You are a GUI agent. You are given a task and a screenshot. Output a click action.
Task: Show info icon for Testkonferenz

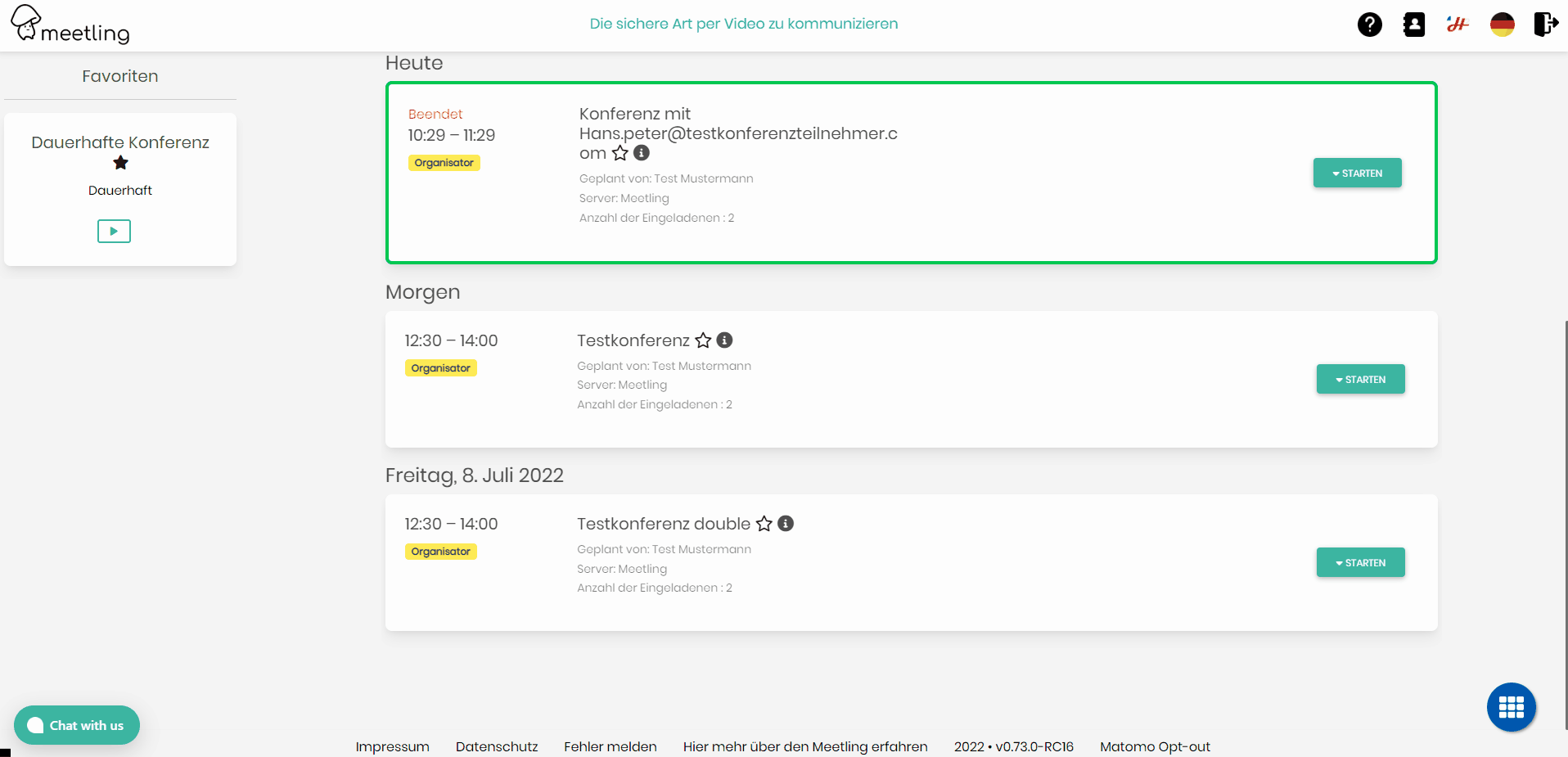pyautogui.click(x=724, y=340)
